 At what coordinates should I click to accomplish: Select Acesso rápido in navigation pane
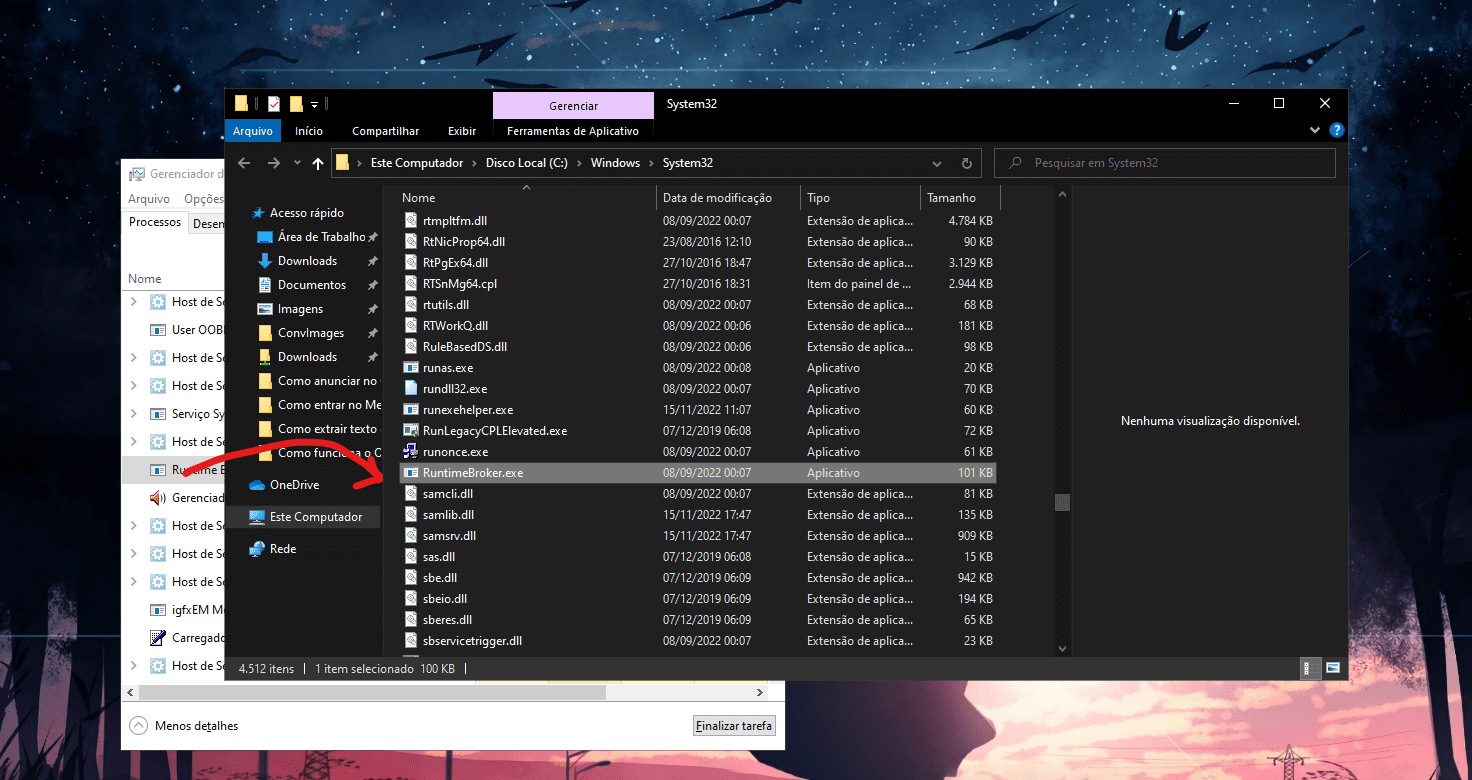(x=306, y=213)
